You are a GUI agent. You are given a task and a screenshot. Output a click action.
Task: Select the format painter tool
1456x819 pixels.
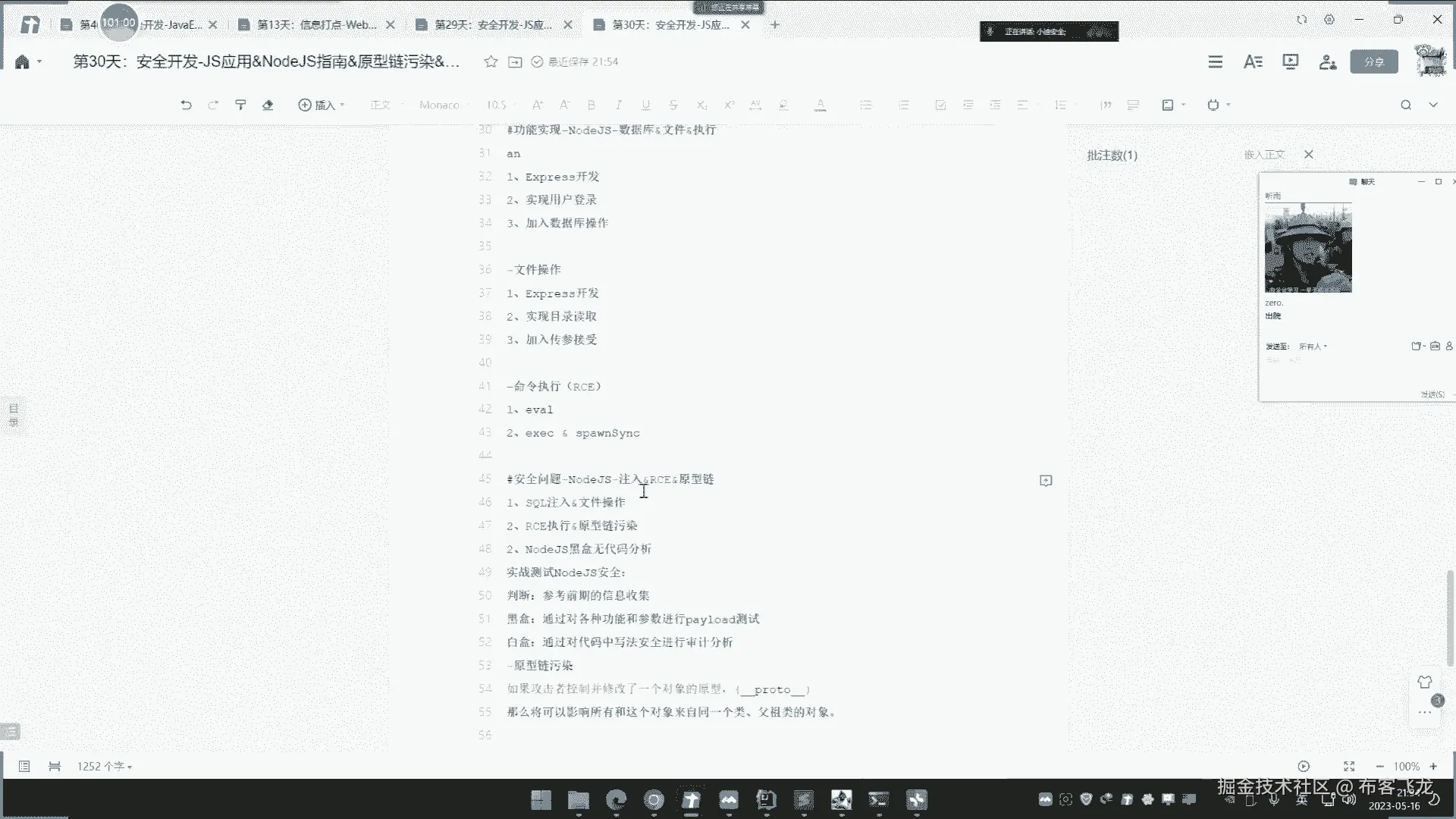tap(240, 105)
